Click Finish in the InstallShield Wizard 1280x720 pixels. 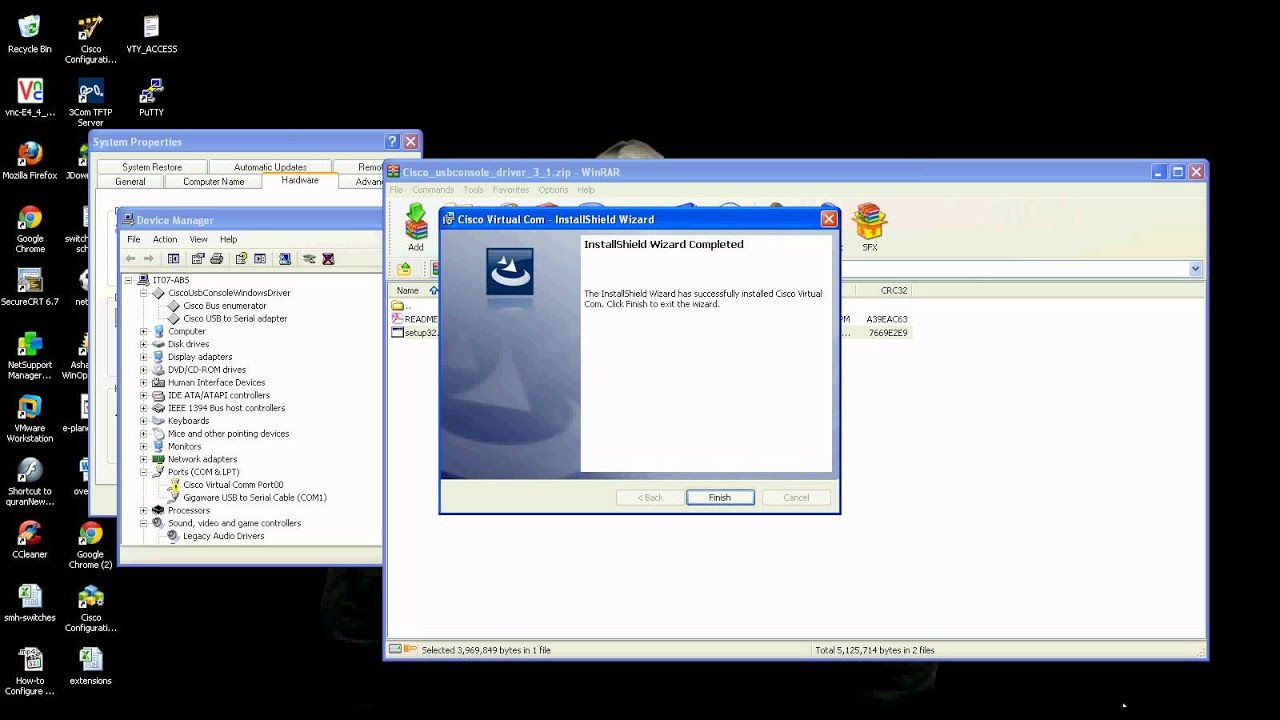click(720, 497)
